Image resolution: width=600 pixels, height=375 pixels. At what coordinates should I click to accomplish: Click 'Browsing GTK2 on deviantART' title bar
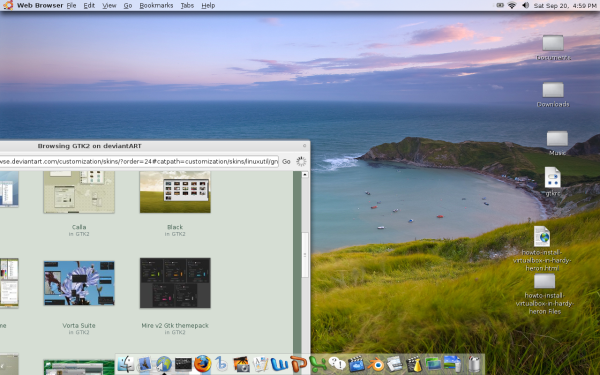point(90,146)
